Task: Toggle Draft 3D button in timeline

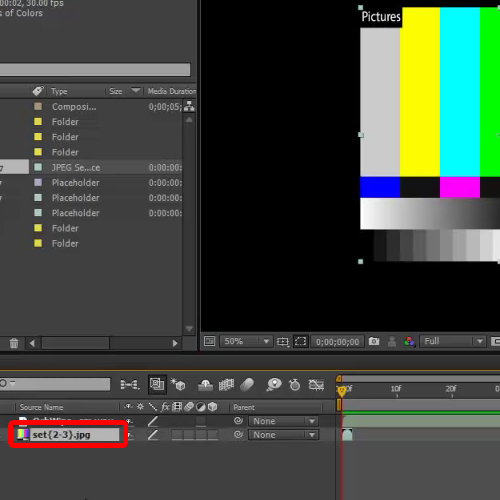Action: 178,384
